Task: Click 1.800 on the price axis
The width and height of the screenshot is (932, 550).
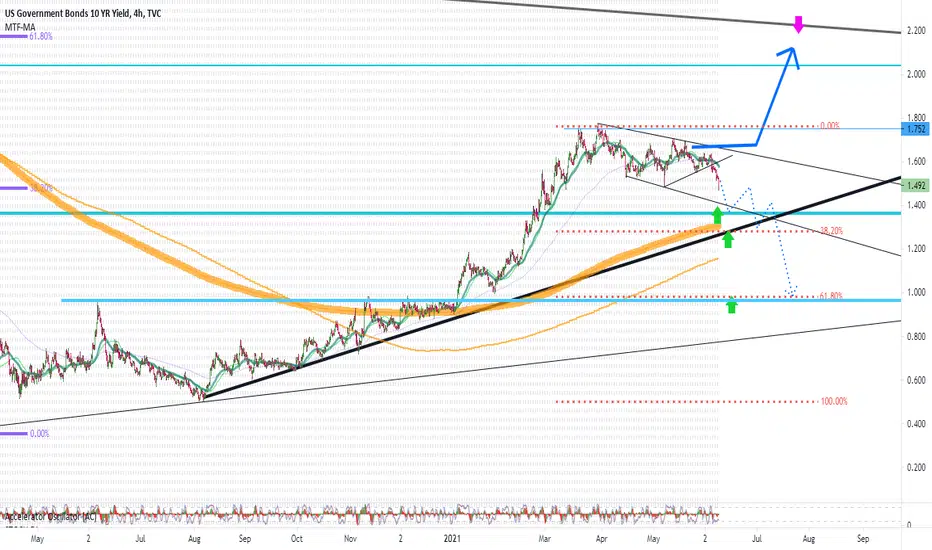Action: [x=916, y=118]
